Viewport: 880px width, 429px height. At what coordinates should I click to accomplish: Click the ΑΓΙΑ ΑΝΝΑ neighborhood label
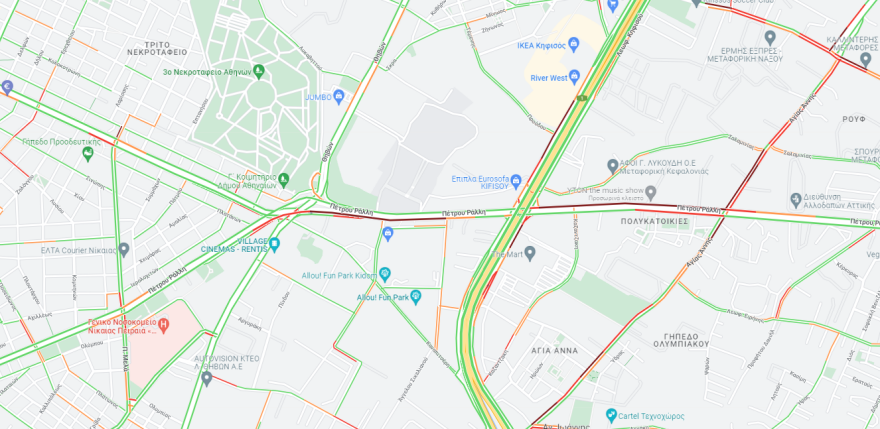coord(554,351)
